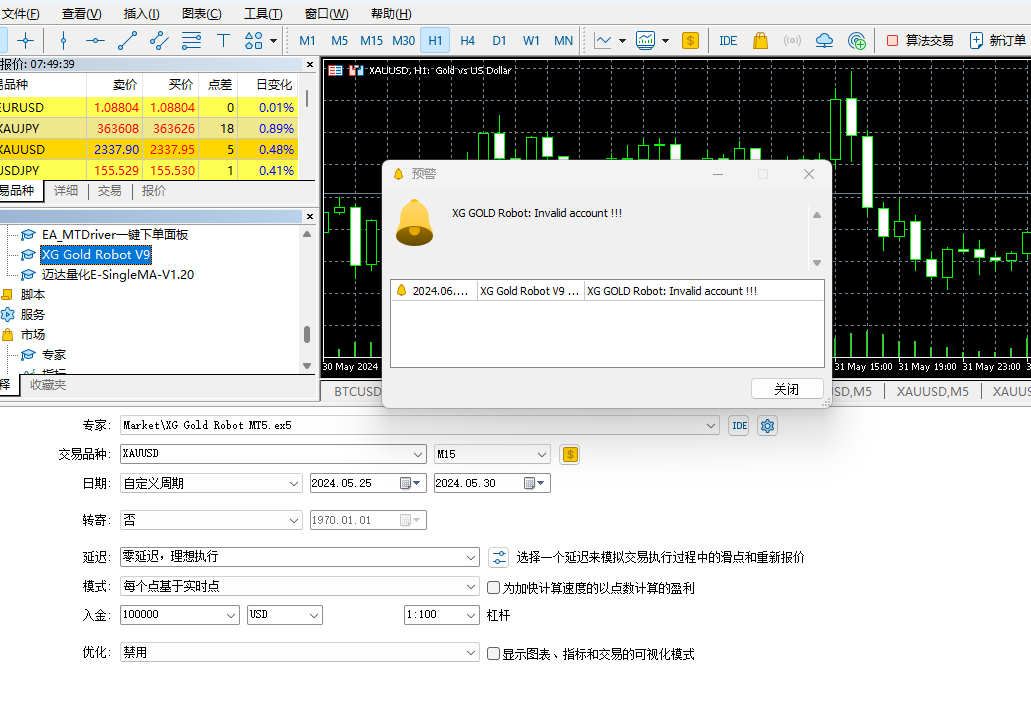
Task: Switch chart to M1 timeframe
Action: (x=307, y=41)
